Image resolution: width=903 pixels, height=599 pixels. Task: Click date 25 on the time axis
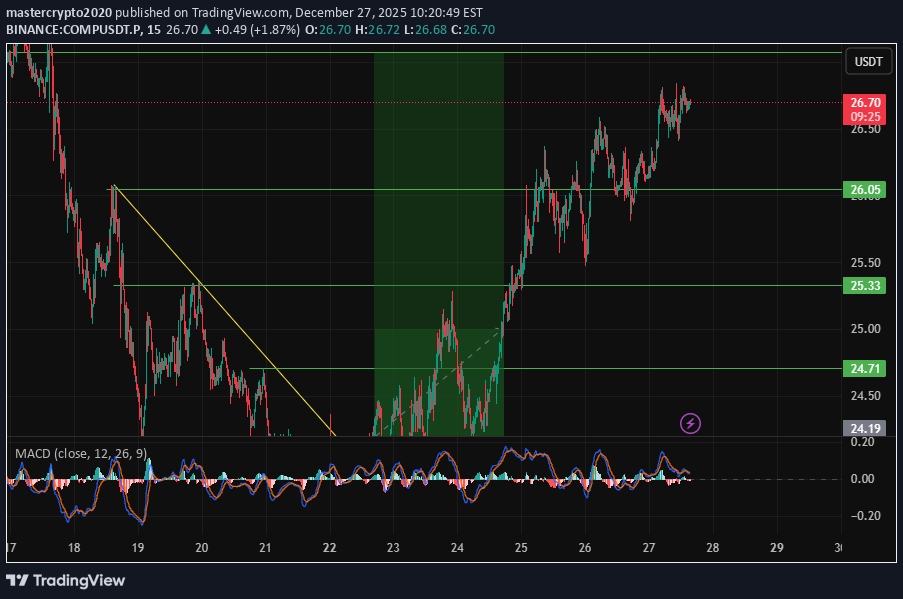(x=521, y=547)
